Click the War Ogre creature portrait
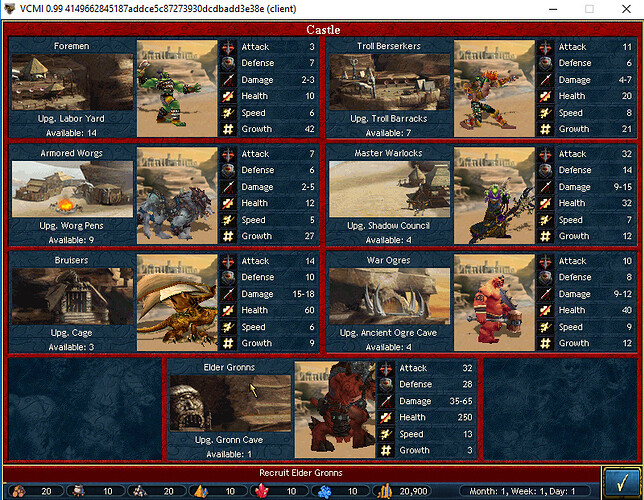Image resolution: width=644 pixels, height=500 pixels. (494, 302)
